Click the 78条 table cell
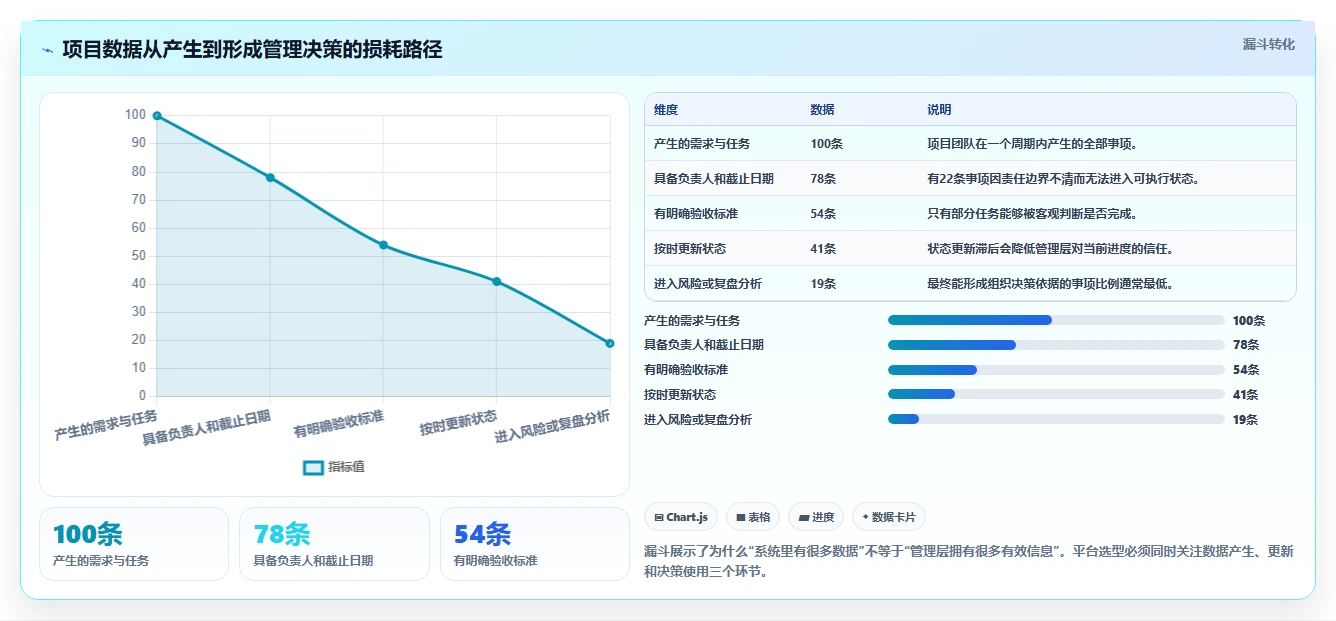This screenshot has height=621, width=1336. click(x=824, y=179)
